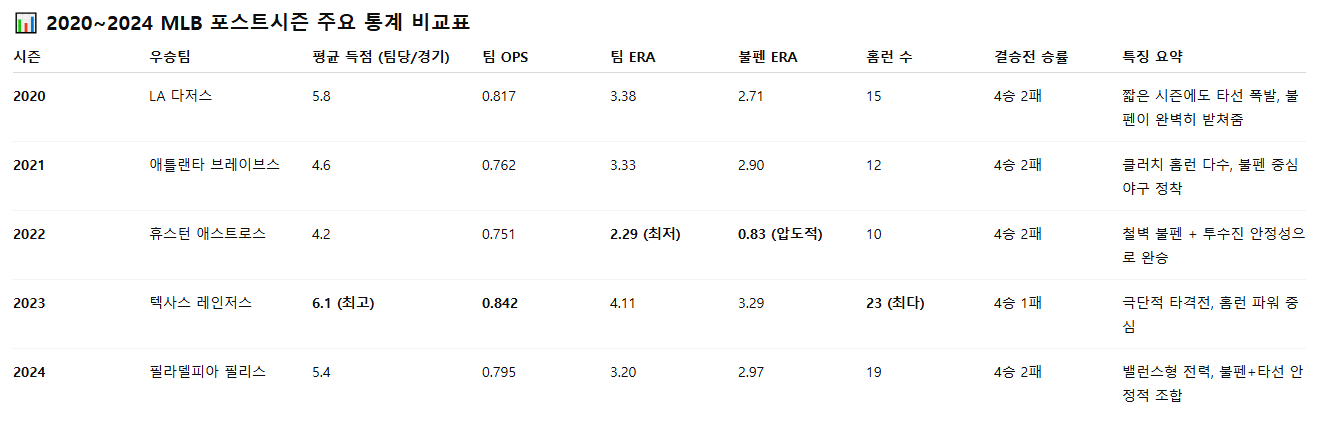This screenshot has height=421, width=1343.
Task: Select the 불펜 ERA column header
Action: [x=767, y=57]
